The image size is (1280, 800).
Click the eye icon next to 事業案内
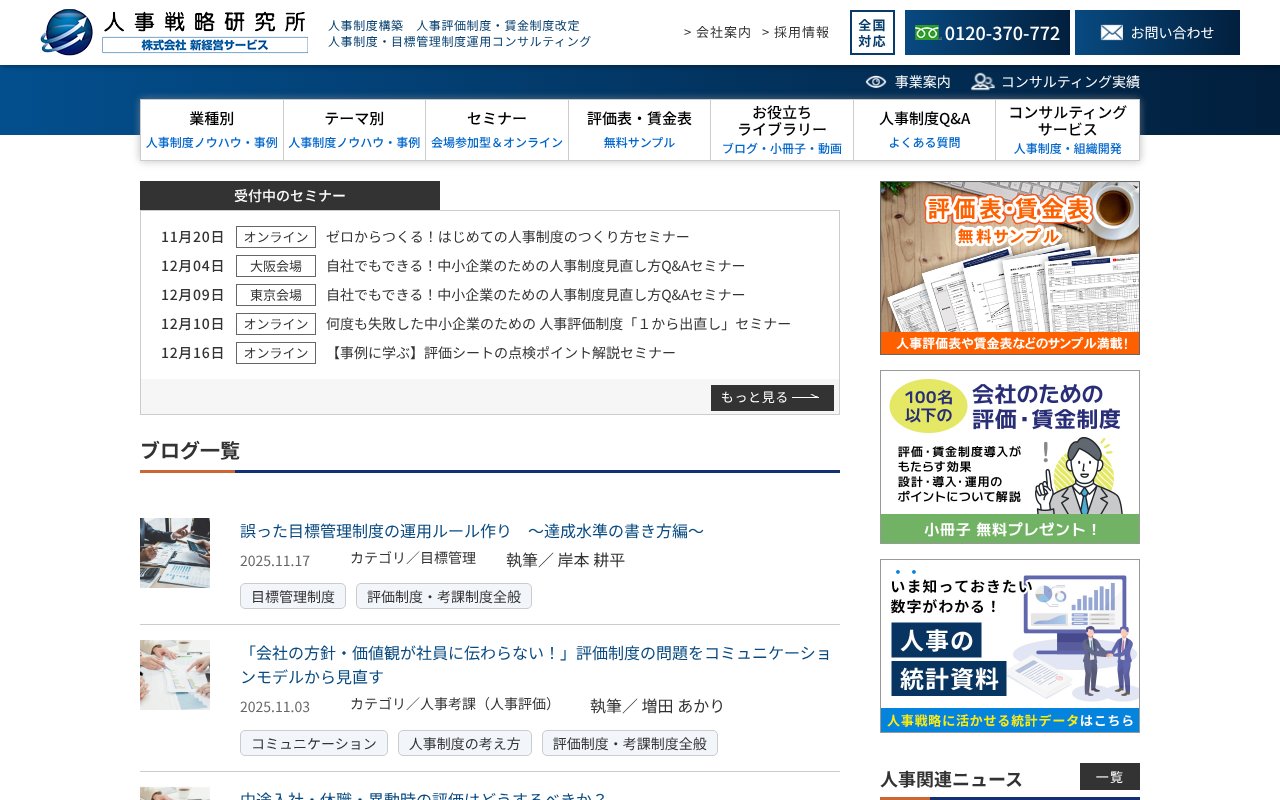pos(875,81)
